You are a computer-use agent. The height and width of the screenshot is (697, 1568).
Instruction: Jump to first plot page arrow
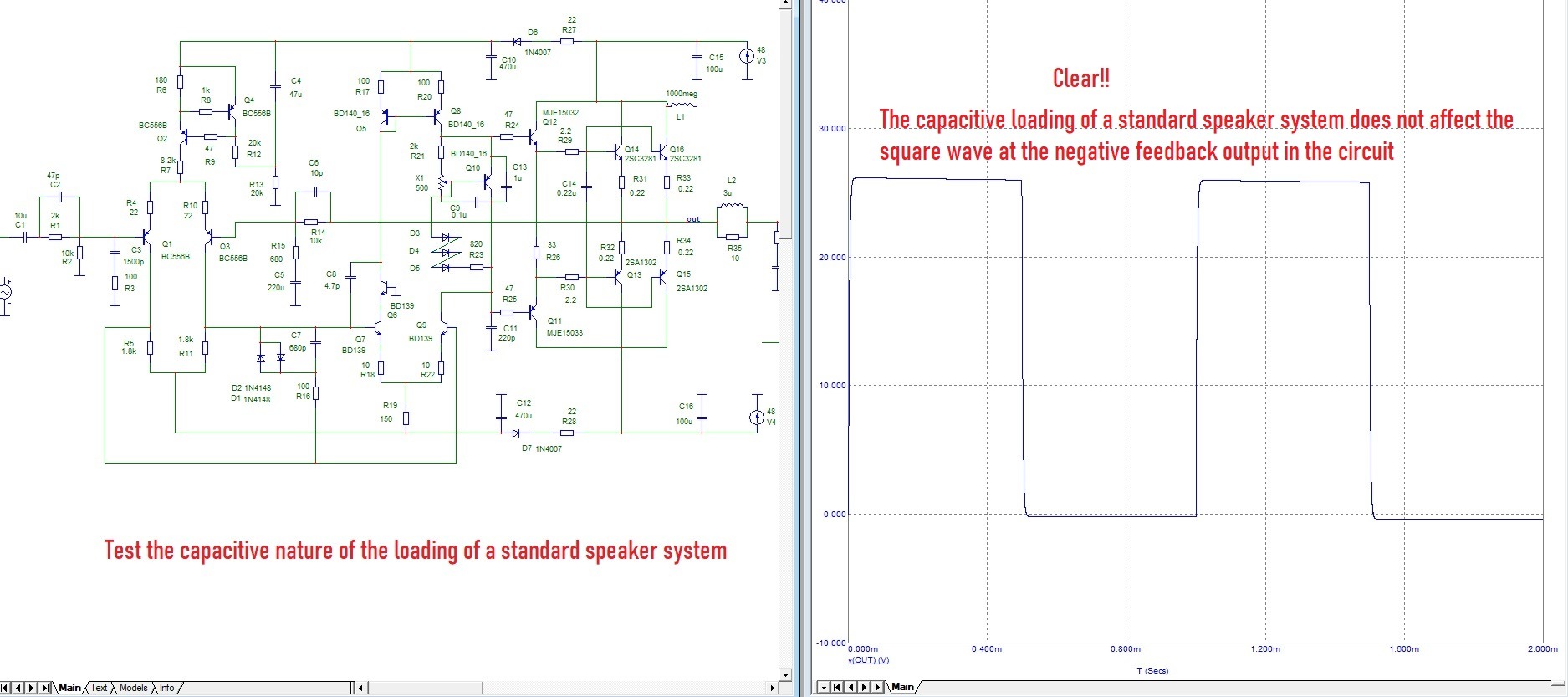click(x=837, y=688)
